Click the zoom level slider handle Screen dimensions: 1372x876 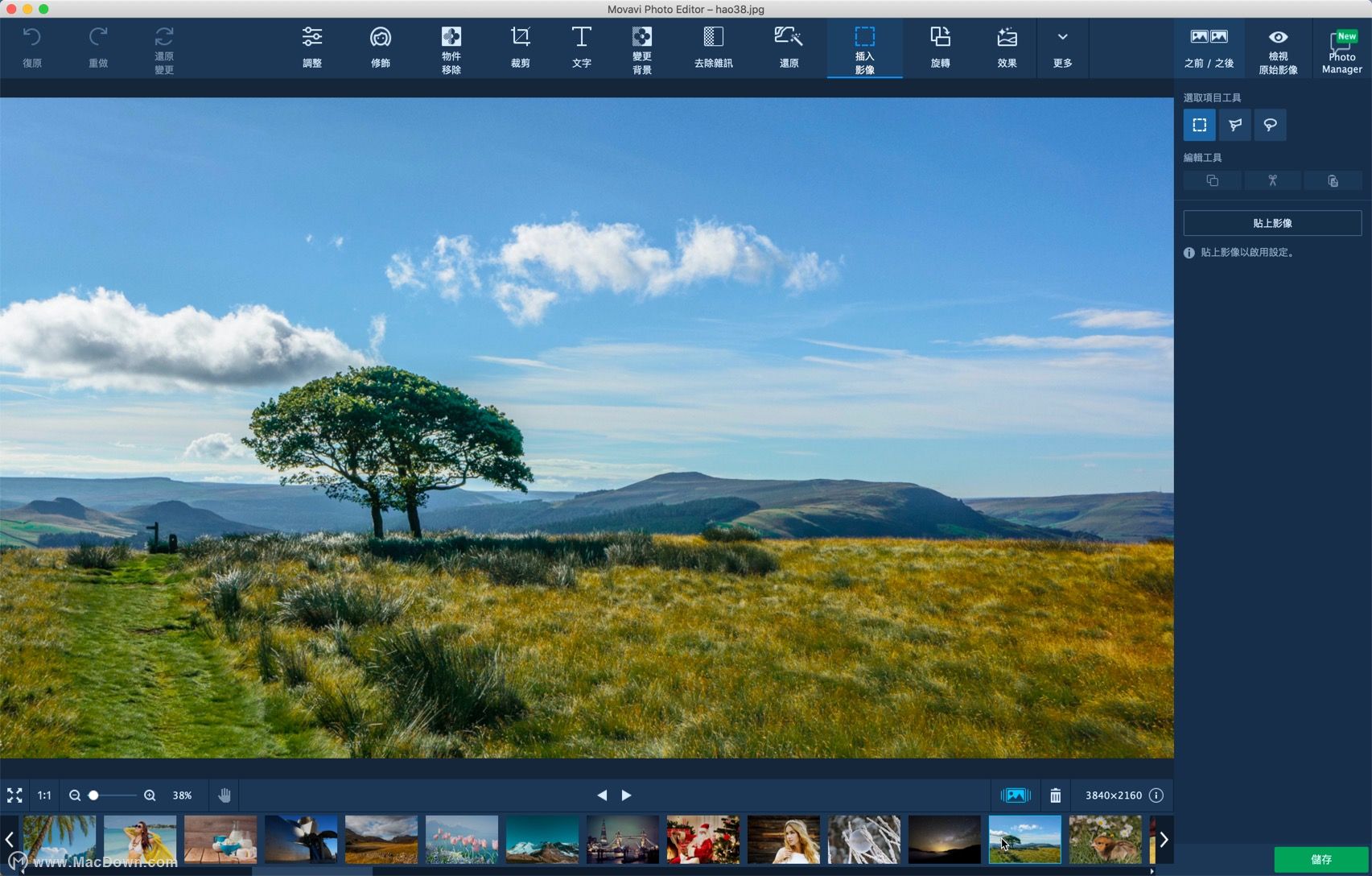coord(93,795)
